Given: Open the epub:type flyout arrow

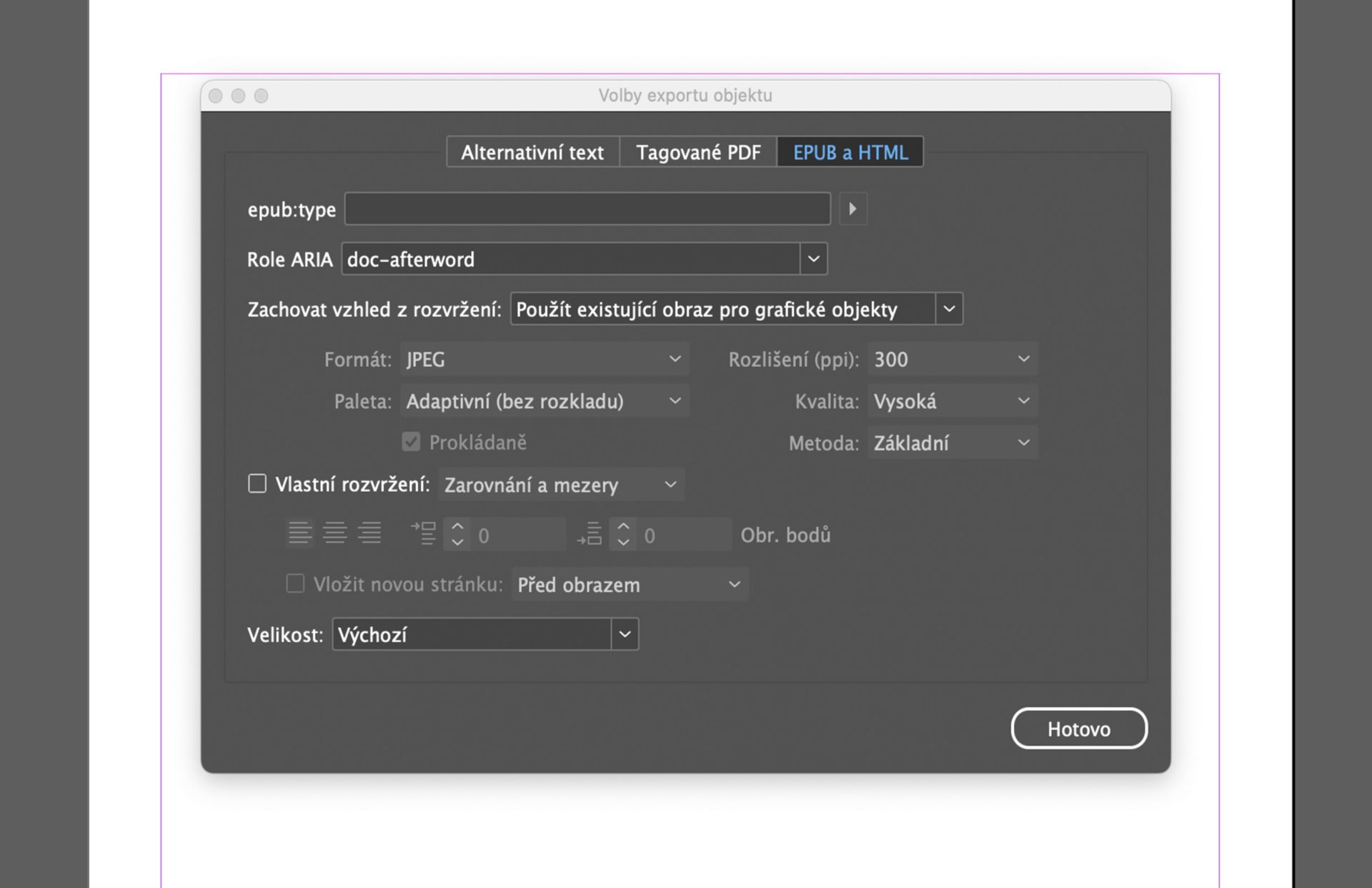Looking at the screenshot, I should [x=852, y=208].
